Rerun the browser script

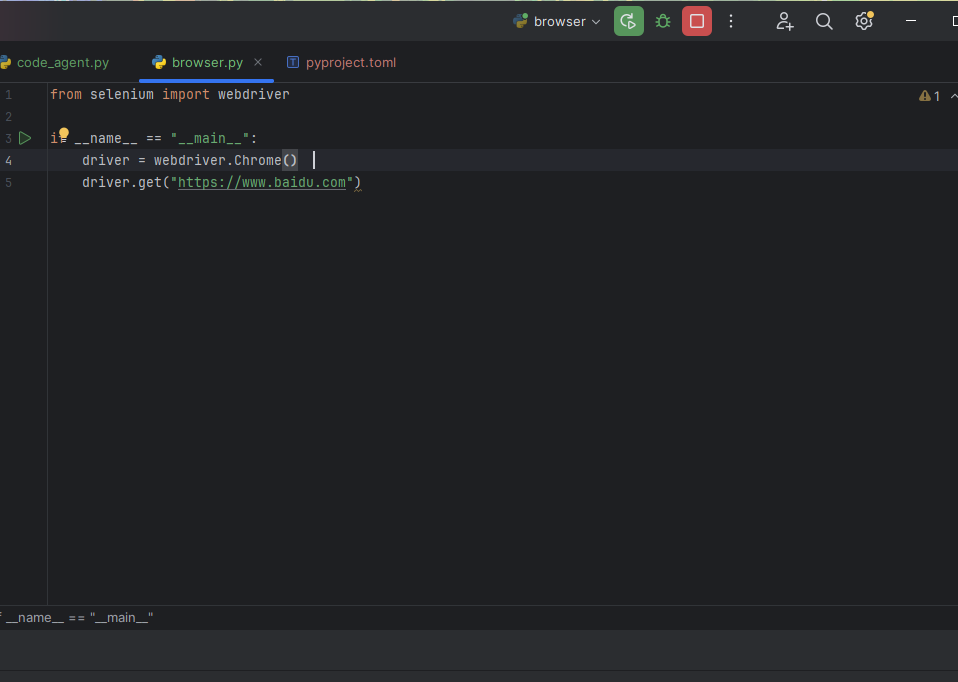628,21
